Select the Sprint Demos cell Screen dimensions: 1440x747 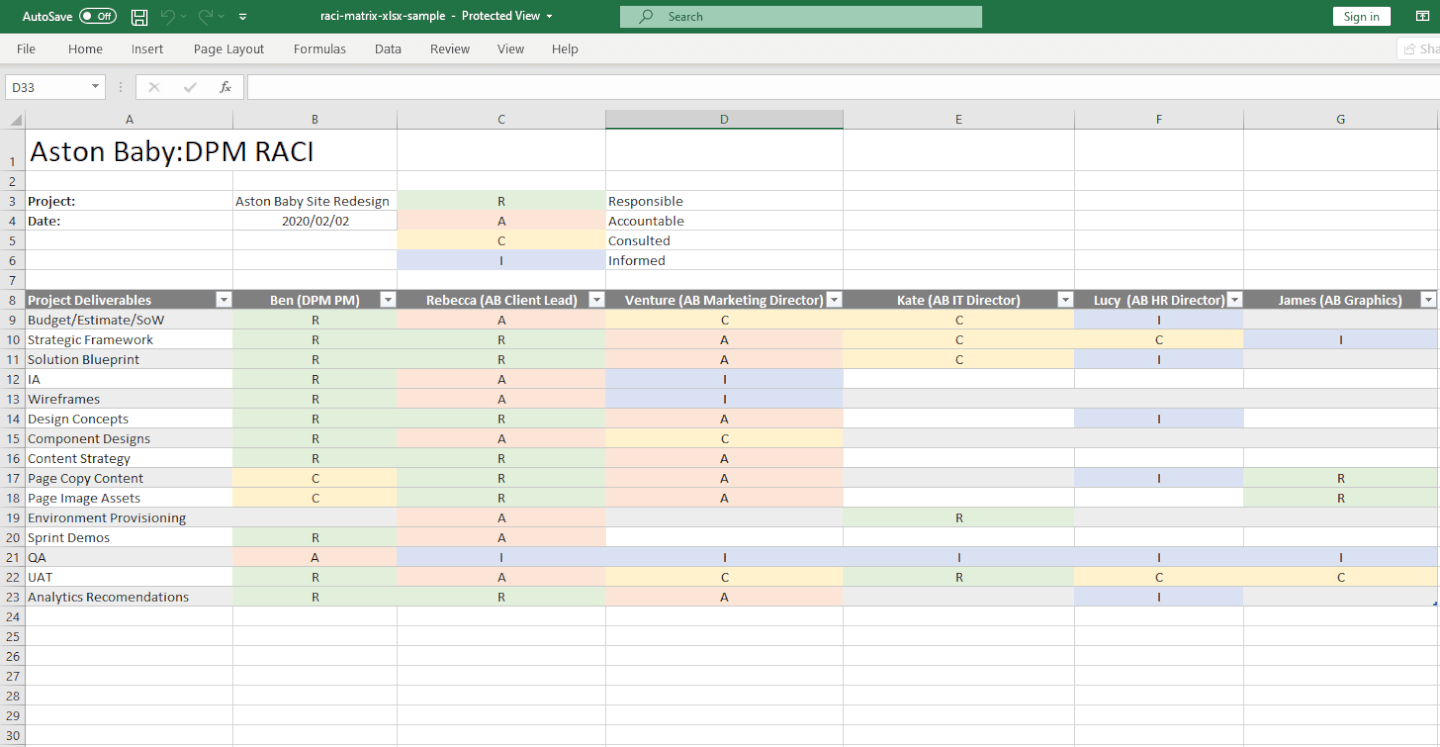coord(129,537)
